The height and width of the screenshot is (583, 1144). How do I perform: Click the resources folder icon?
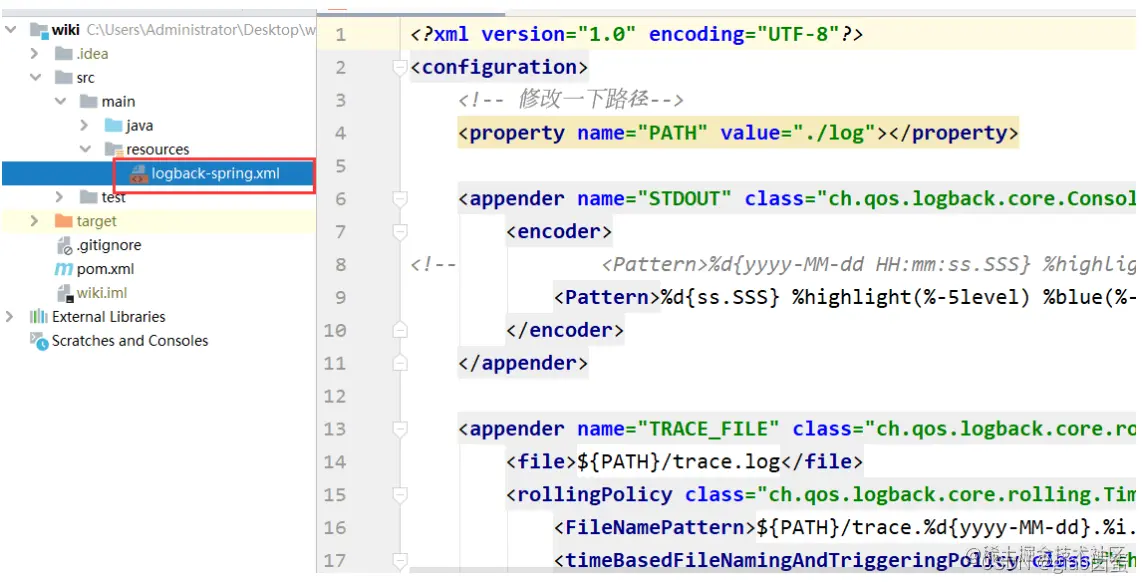[x=113, y=149]
